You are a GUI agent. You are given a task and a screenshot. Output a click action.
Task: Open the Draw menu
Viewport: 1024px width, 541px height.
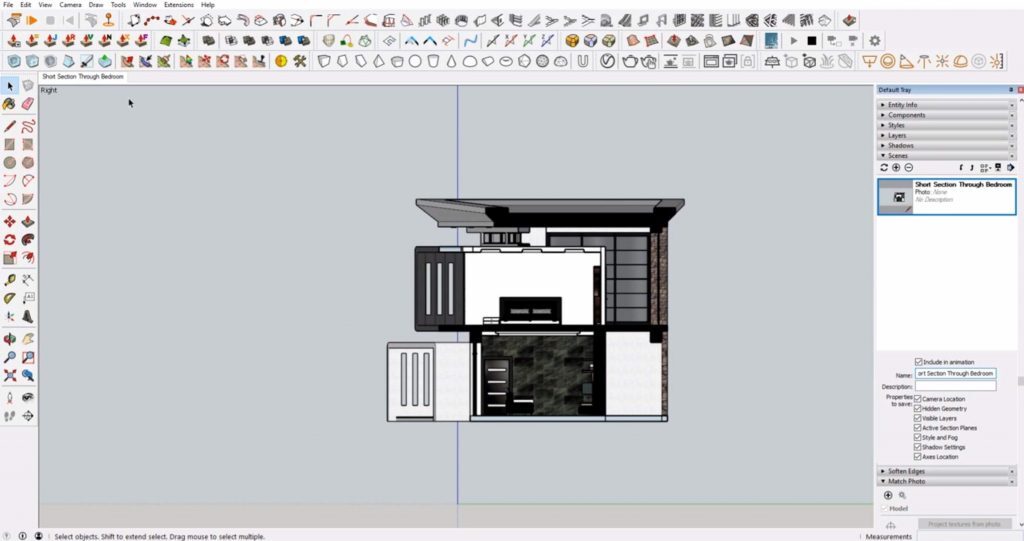[96, 5]
